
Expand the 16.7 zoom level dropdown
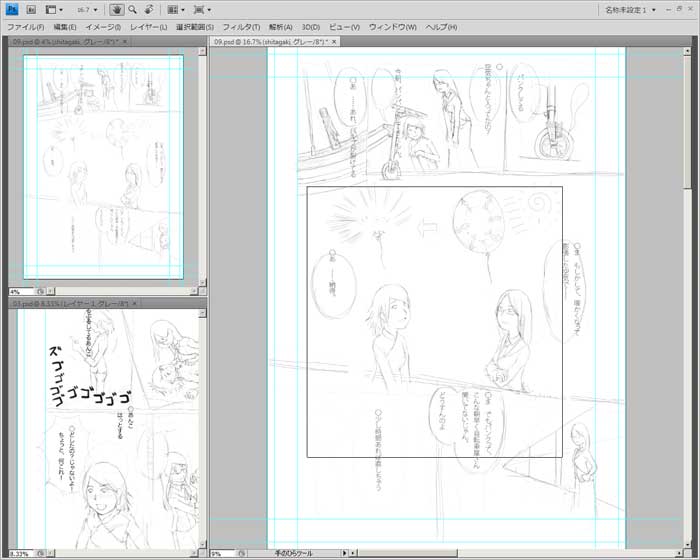click(97, 9)
